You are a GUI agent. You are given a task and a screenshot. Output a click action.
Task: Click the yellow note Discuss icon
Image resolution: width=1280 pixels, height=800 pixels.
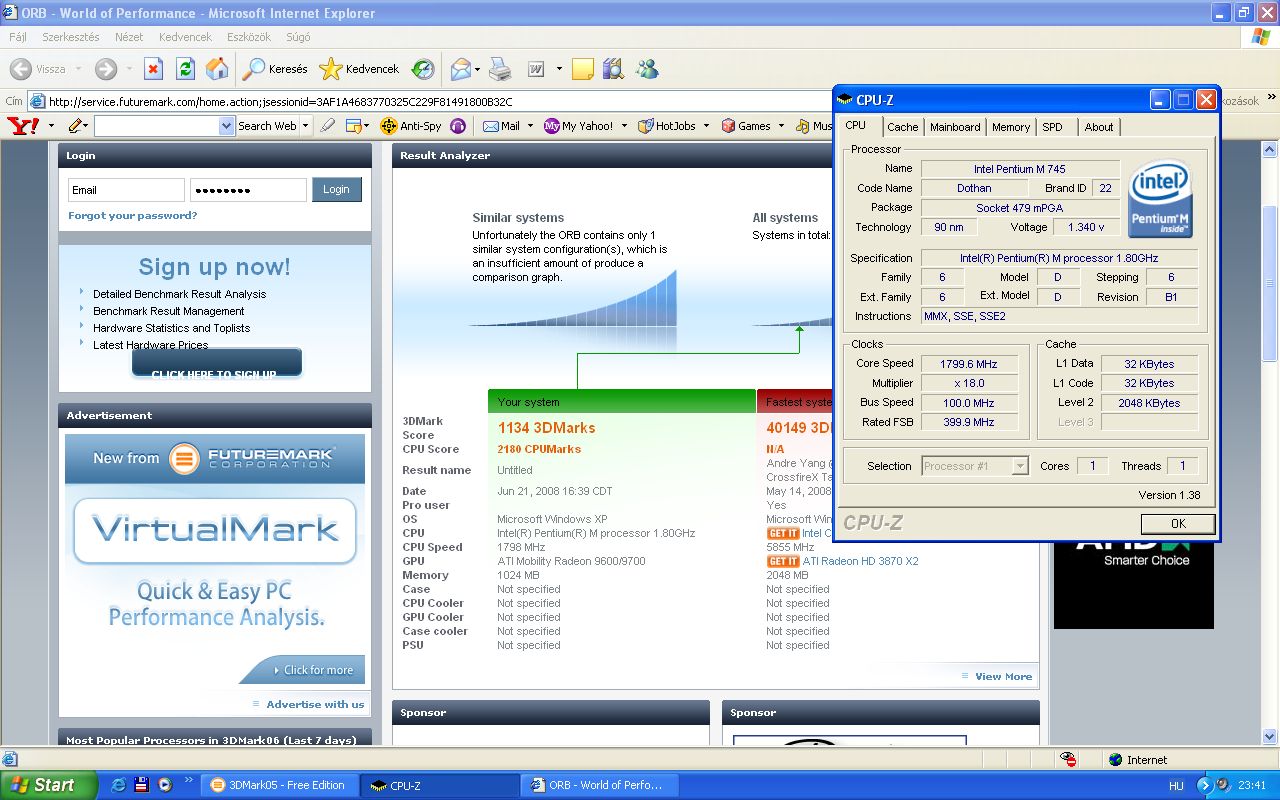click(582, 69)
